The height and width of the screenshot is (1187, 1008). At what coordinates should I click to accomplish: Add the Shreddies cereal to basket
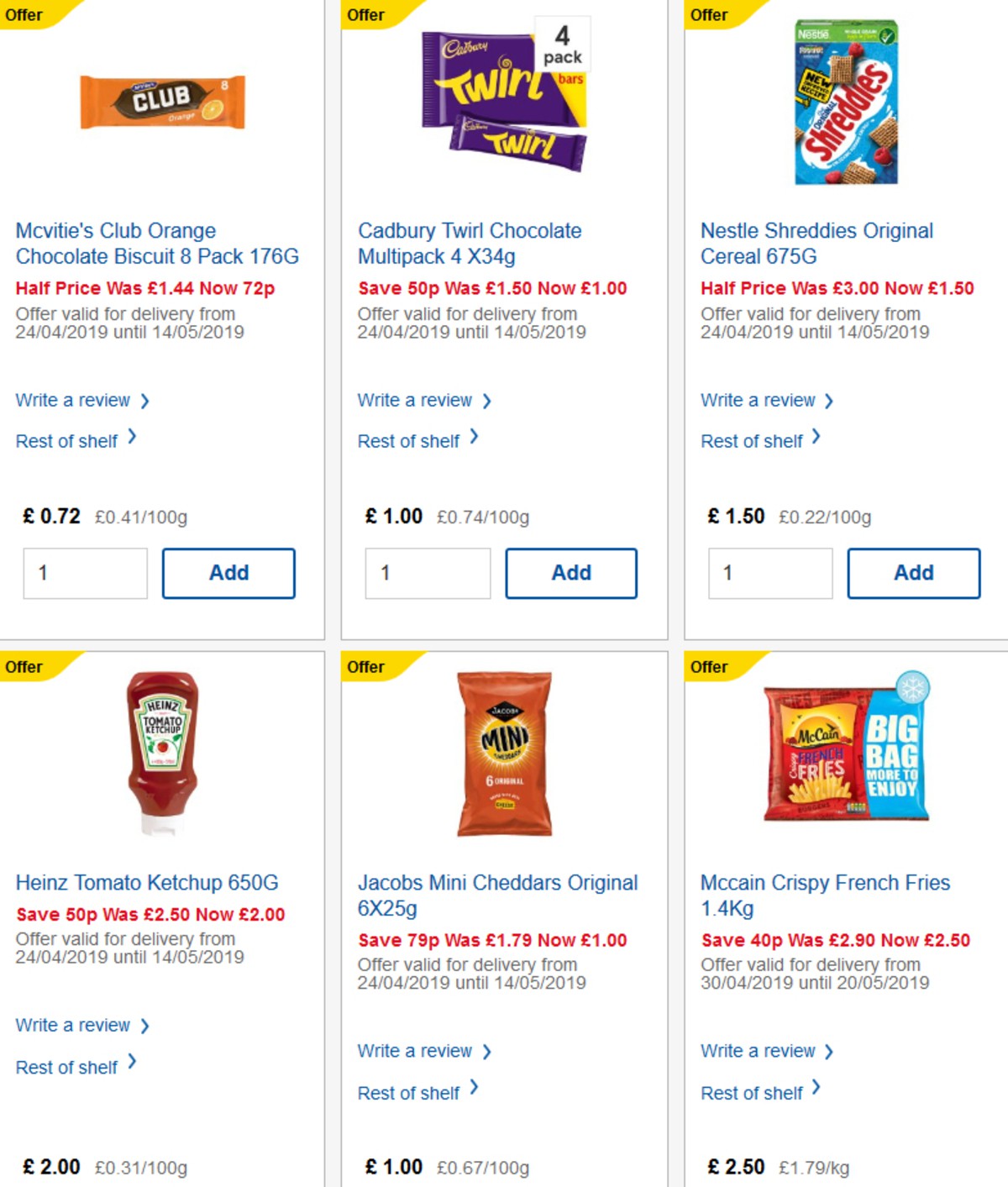tap(914, 572)
